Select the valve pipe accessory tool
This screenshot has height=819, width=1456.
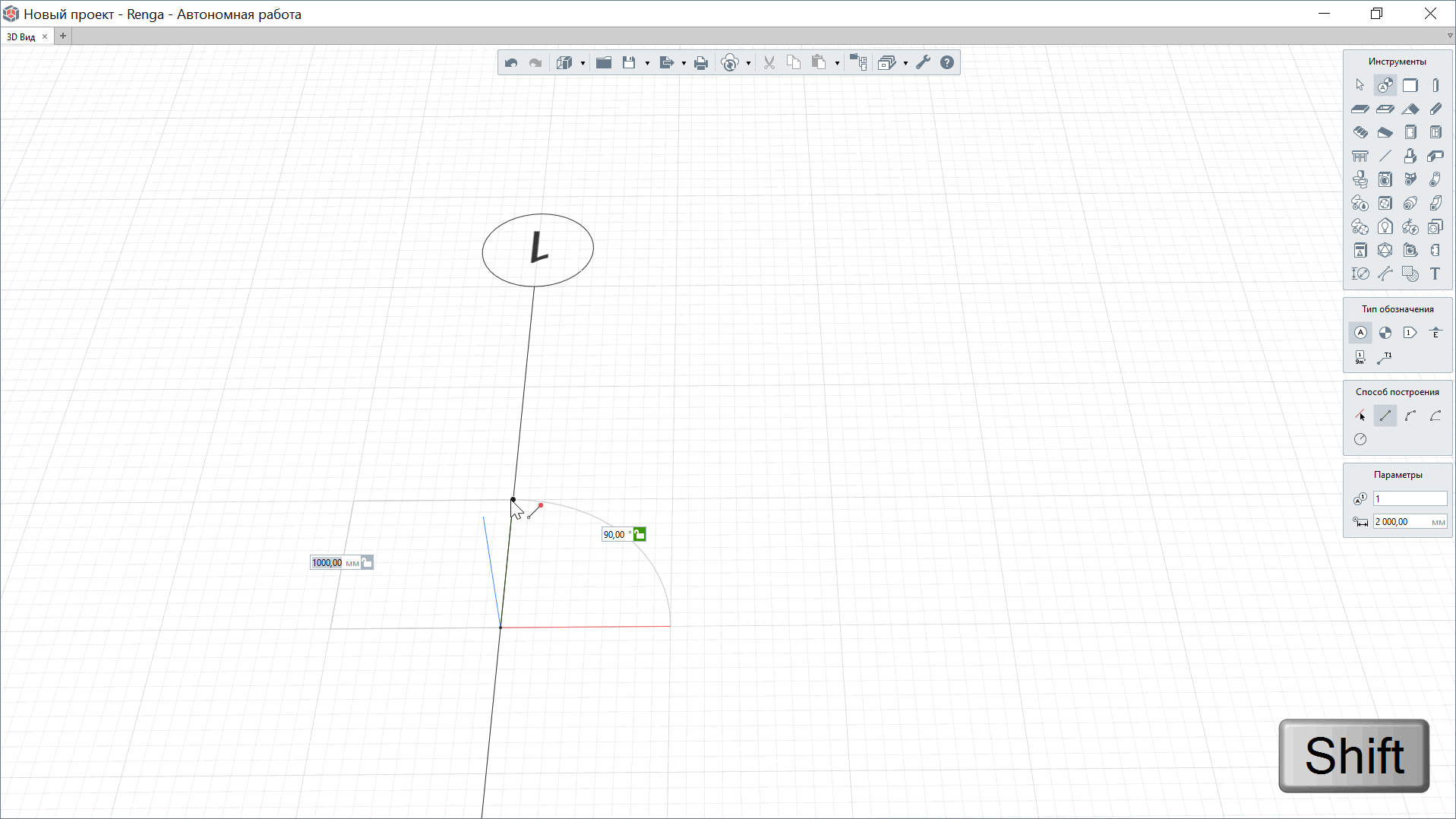pyautogui.click(x=1410, y=179)
